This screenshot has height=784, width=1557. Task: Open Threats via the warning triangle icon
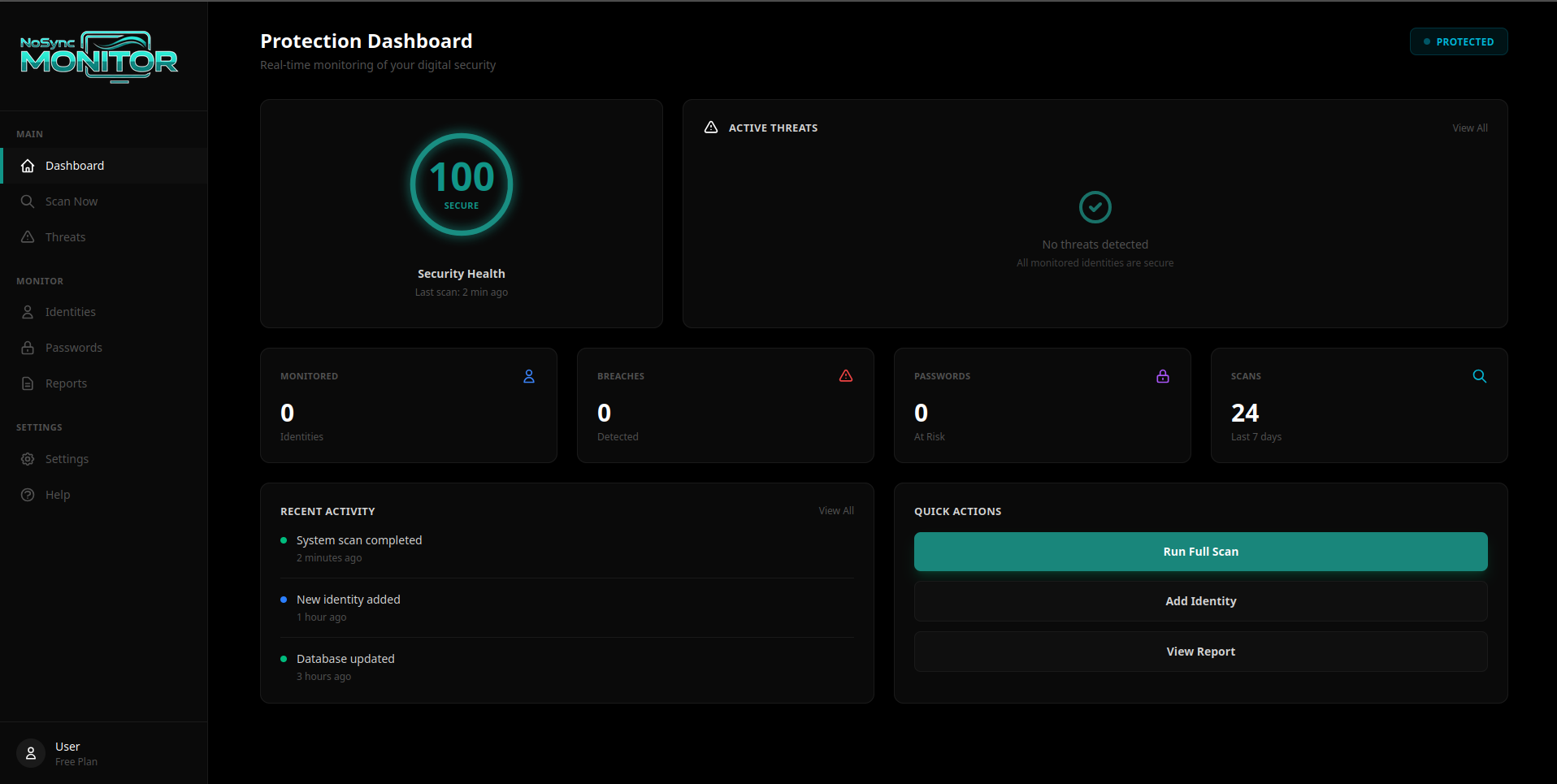(x=27, y=236)
